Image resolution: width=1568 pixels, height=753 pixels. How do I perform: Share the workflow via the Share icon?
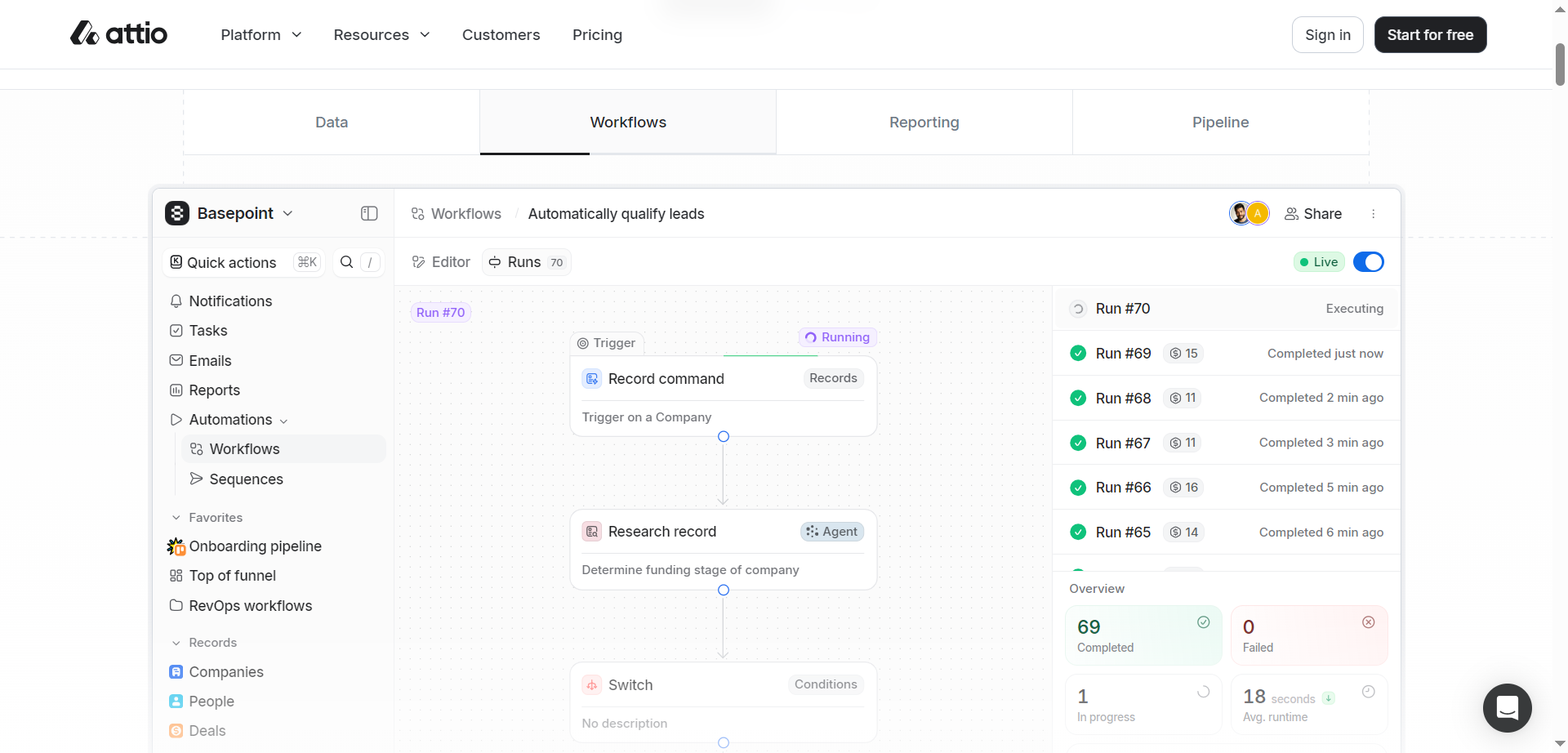[1291, 213]
